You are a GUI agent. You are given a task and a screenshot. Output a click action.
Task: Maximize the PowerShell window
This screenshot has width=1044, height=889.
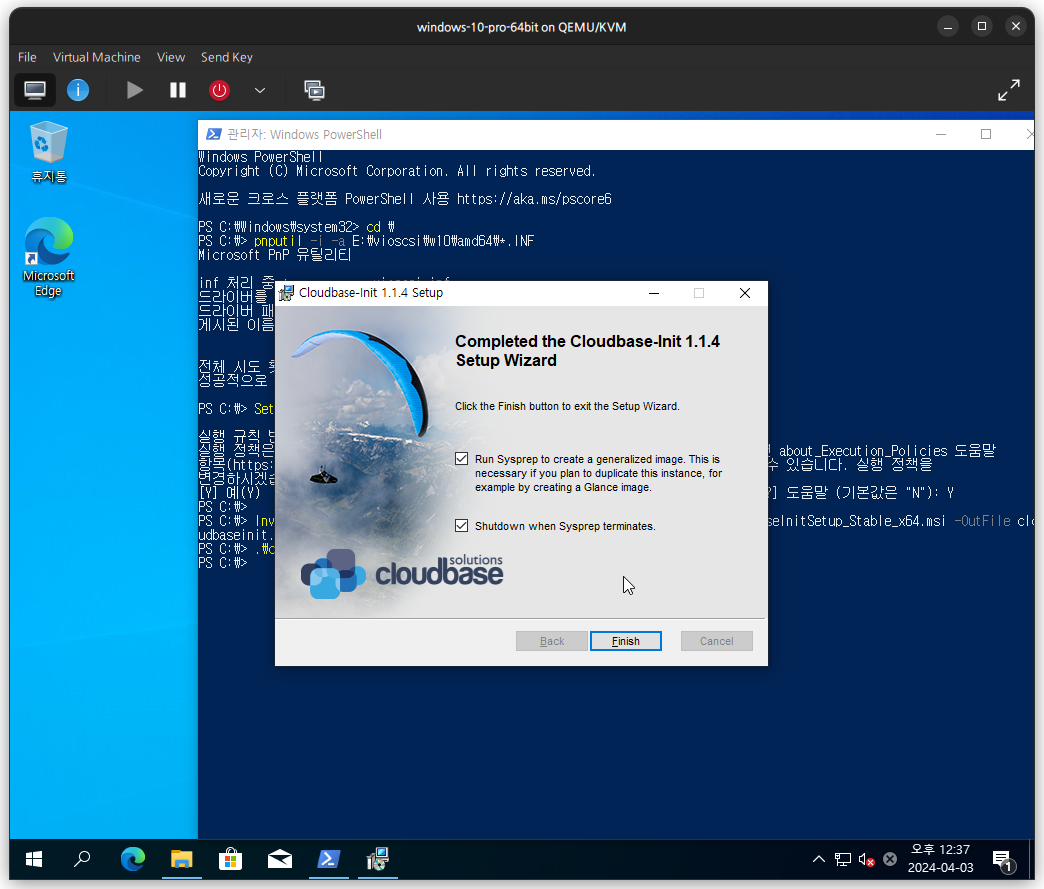click(986, 135)
